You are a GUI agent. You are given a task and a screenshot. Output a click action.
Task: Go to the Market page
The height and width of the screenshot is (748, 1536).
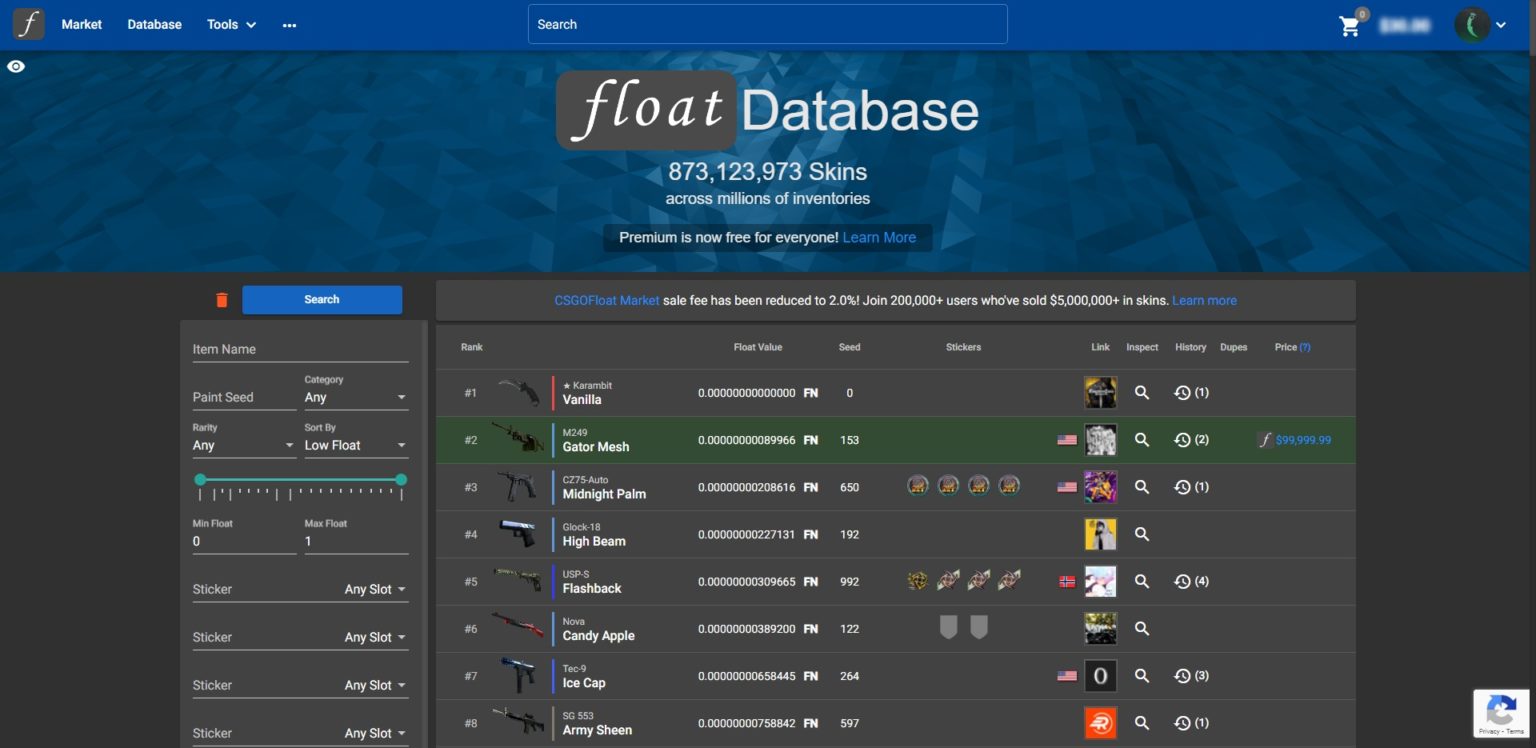tap(81, 24)
